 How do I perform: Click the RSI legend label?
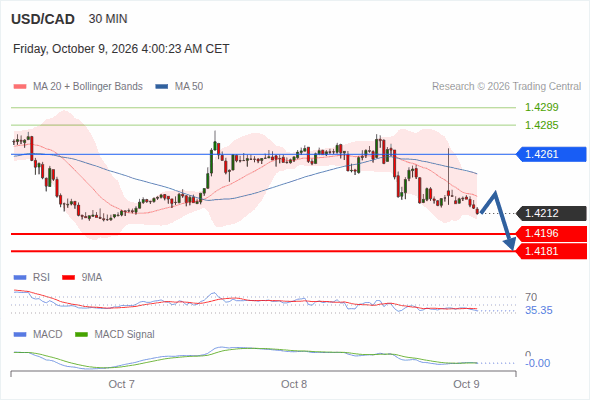coord(41,278)
